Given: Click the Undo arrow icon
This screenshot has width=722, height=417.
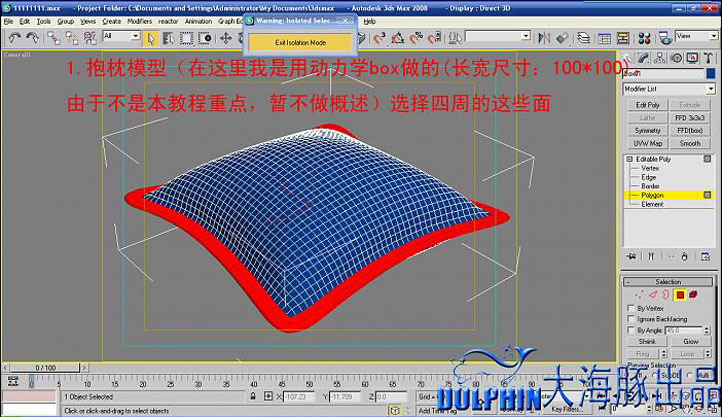Looking at the screenshot, I should (14, 38).
